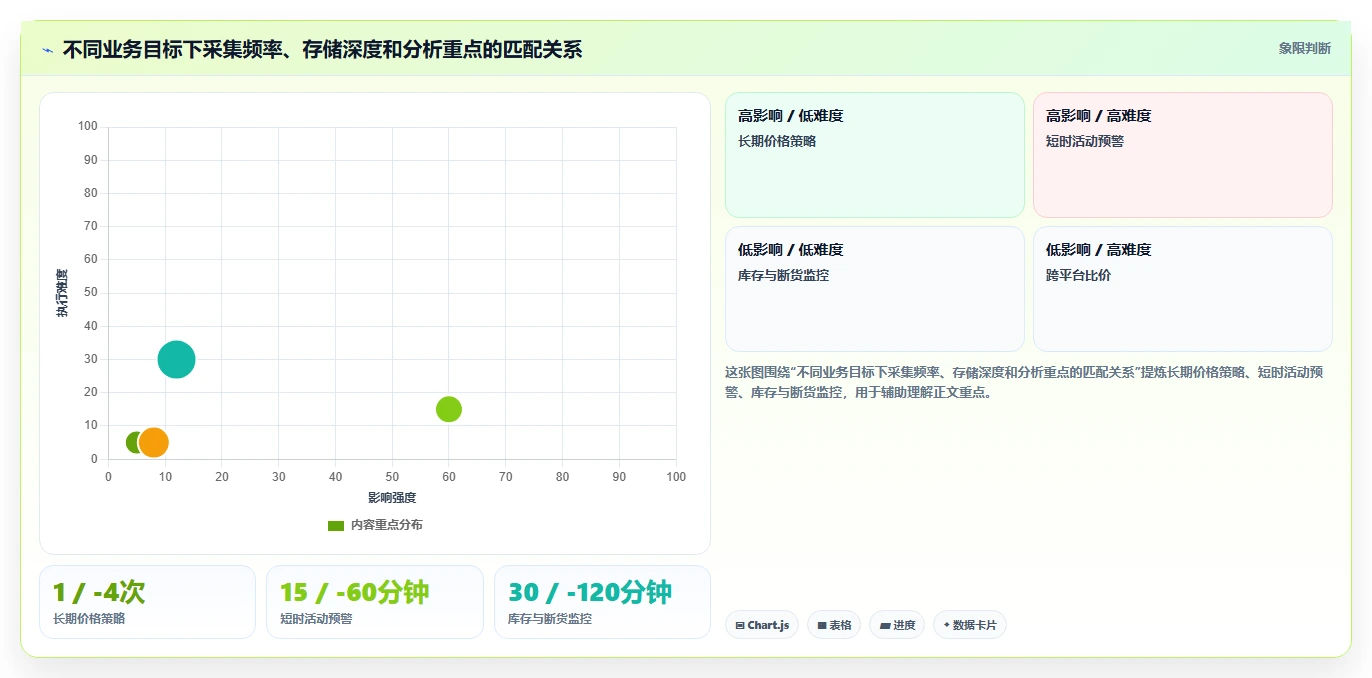Click the 执行难度 y-axis title
The width and height of the screenshot is (1372, 678).
(62, 293)
